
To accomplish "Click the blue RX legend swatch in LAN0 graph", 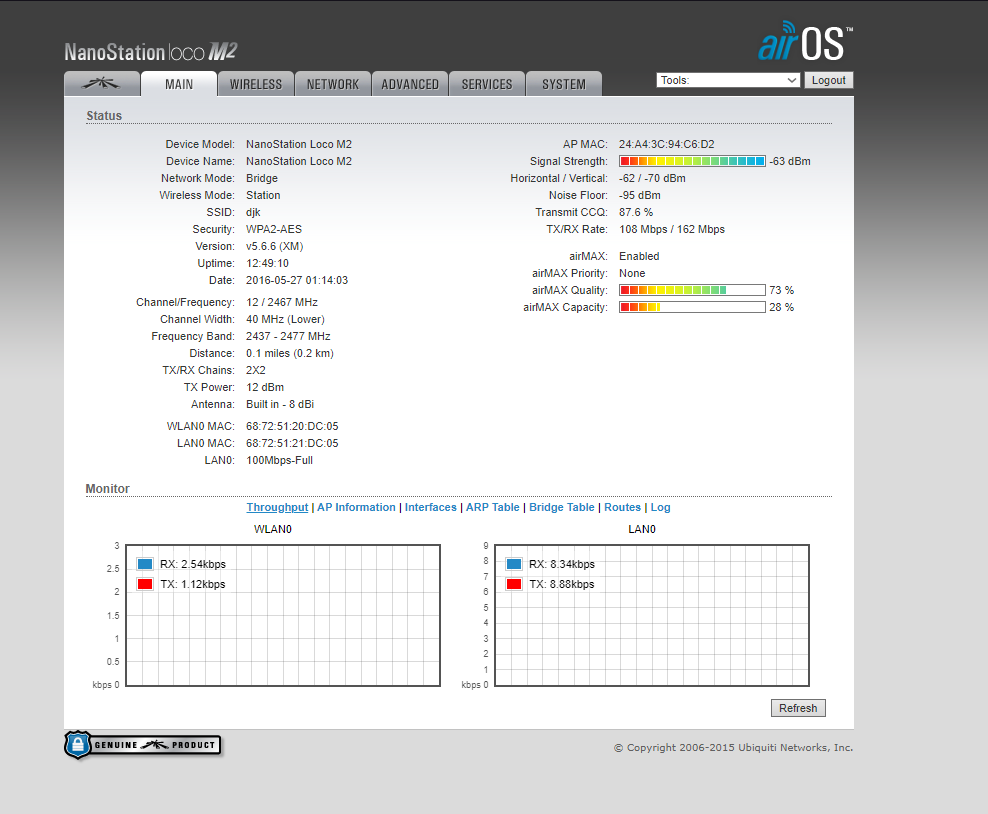I will (x=514, y=564).
